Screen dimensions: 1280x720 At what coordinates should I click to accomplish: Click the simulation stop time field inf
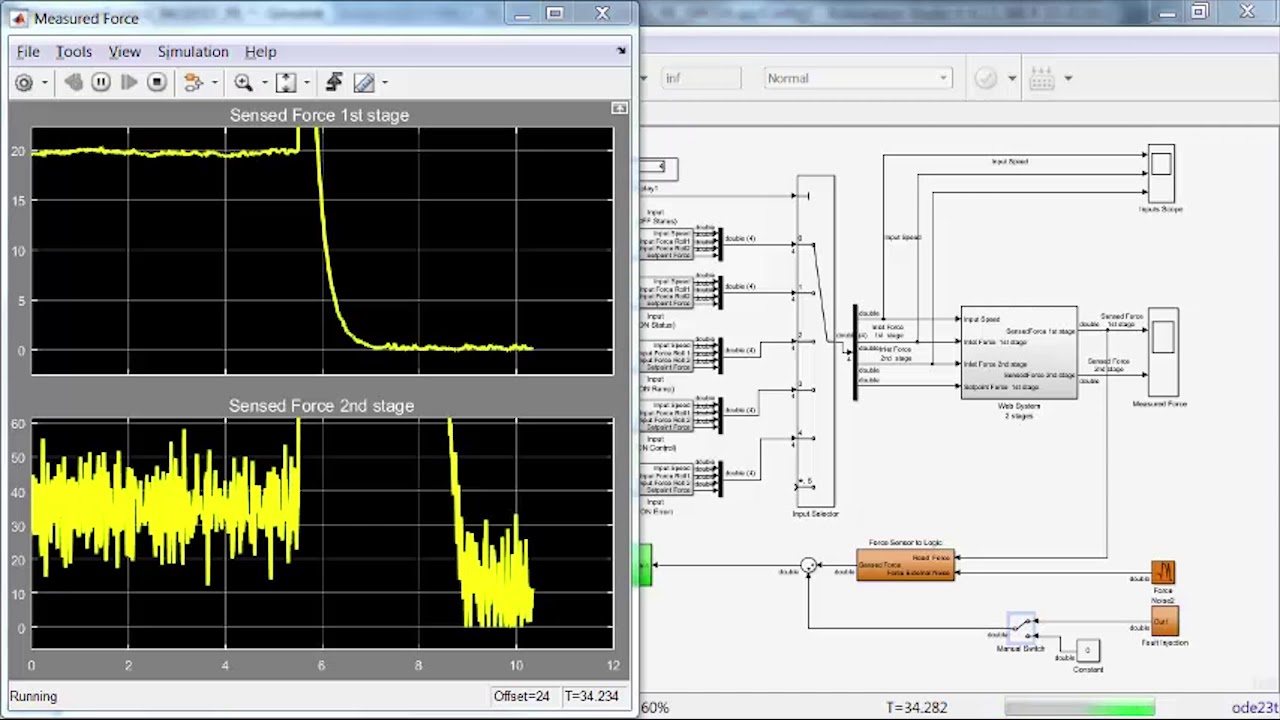click(x=701, y=78)
